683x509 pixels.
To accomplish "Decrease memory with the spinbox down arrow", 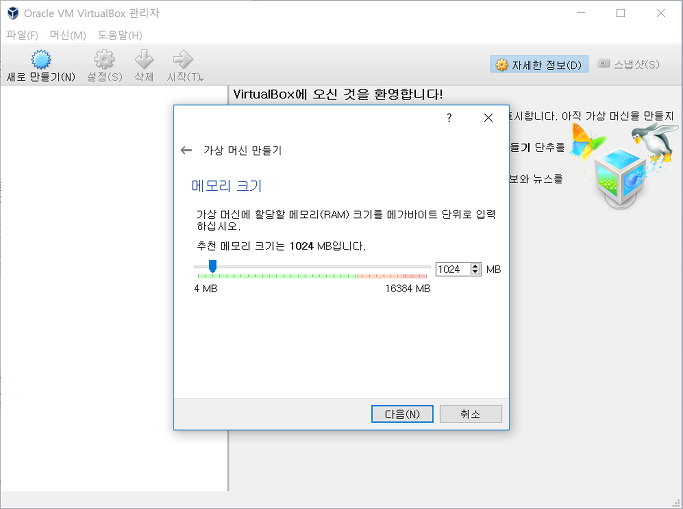I will [x=476, y=273].
